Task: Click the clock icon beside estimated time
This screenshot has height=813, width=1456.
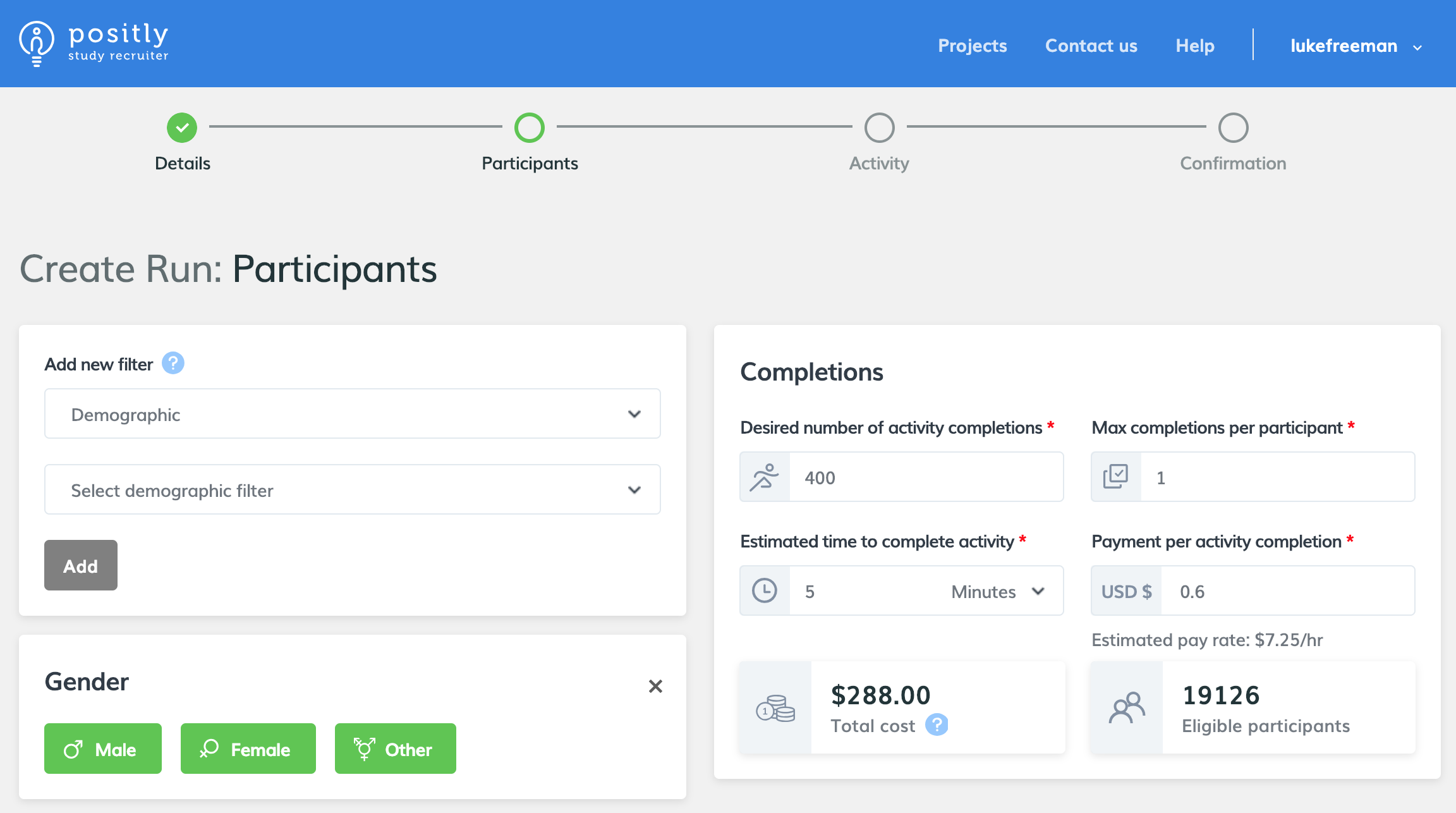Action: click(765, 591)
